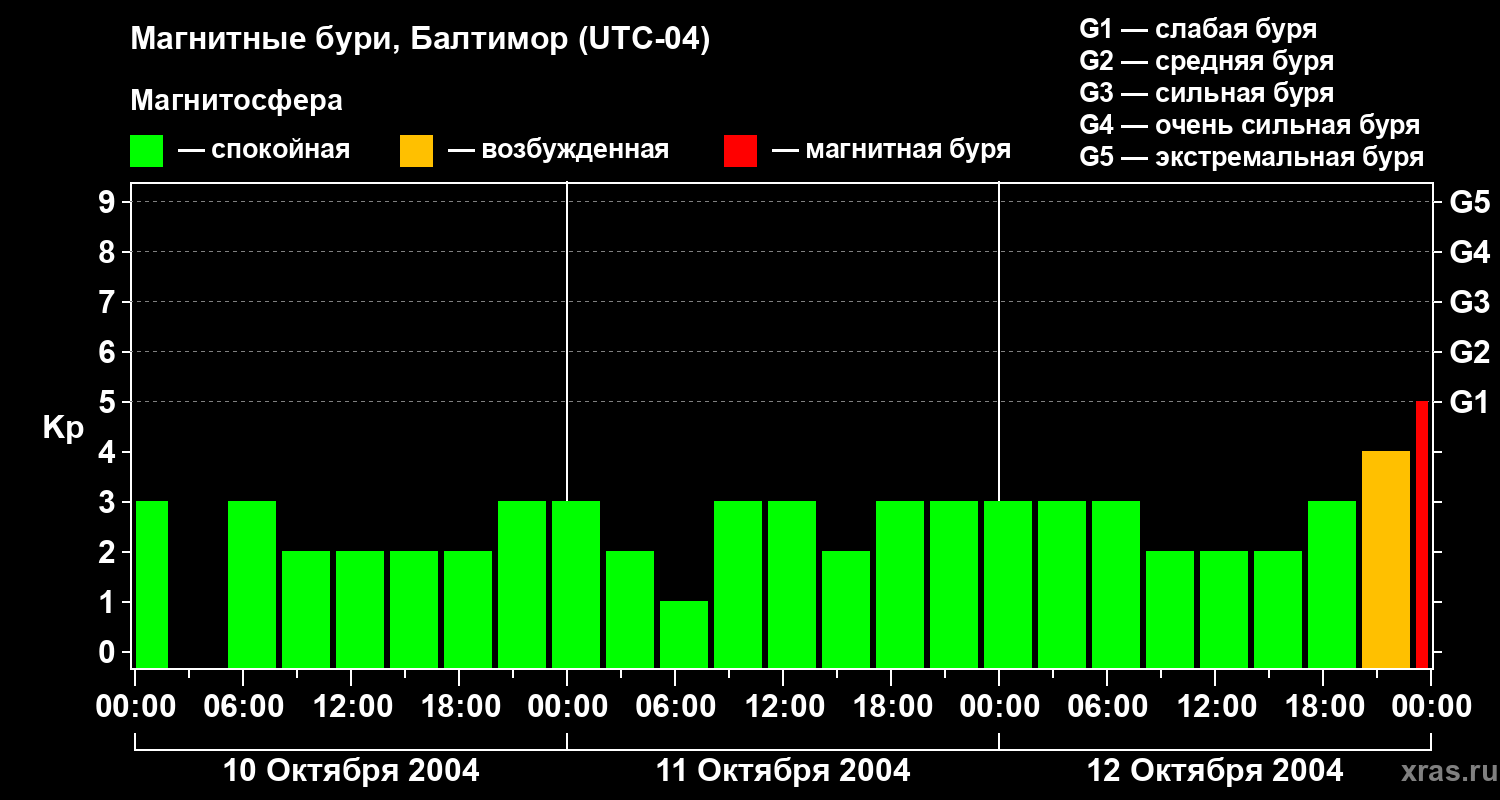
Task: Click the 00:00 green bar on 11 October
Action: (576, 584)
